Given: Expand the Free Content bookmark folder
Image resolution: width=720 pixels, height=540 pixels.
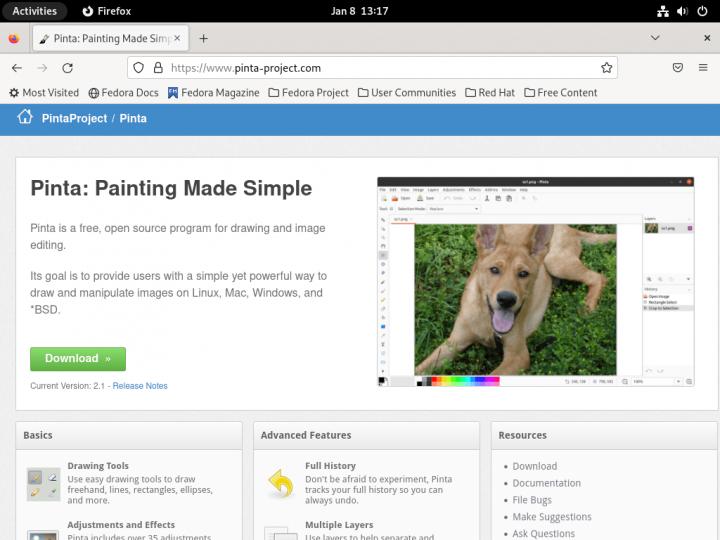Looking at the screenshot, I should 561,93.
